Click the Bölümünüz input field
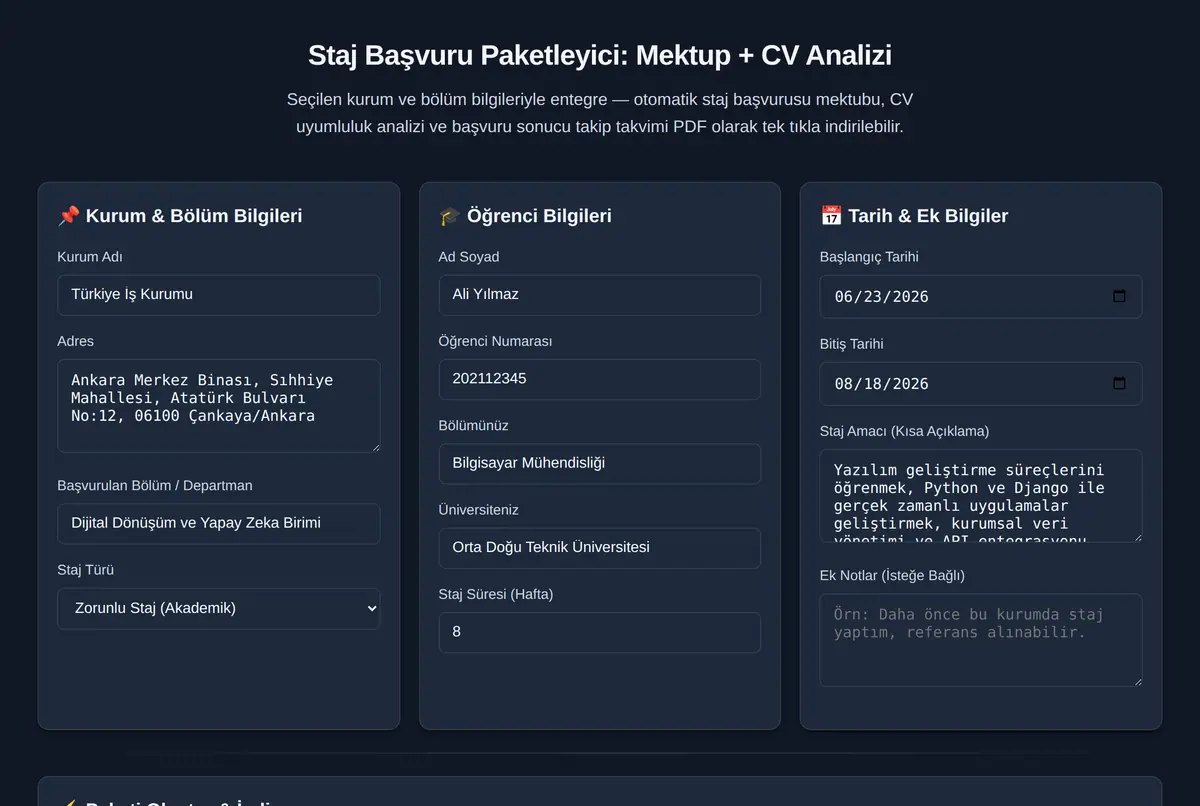Image resolution: width=1200 pixels, height=806 pixels. 600,463
